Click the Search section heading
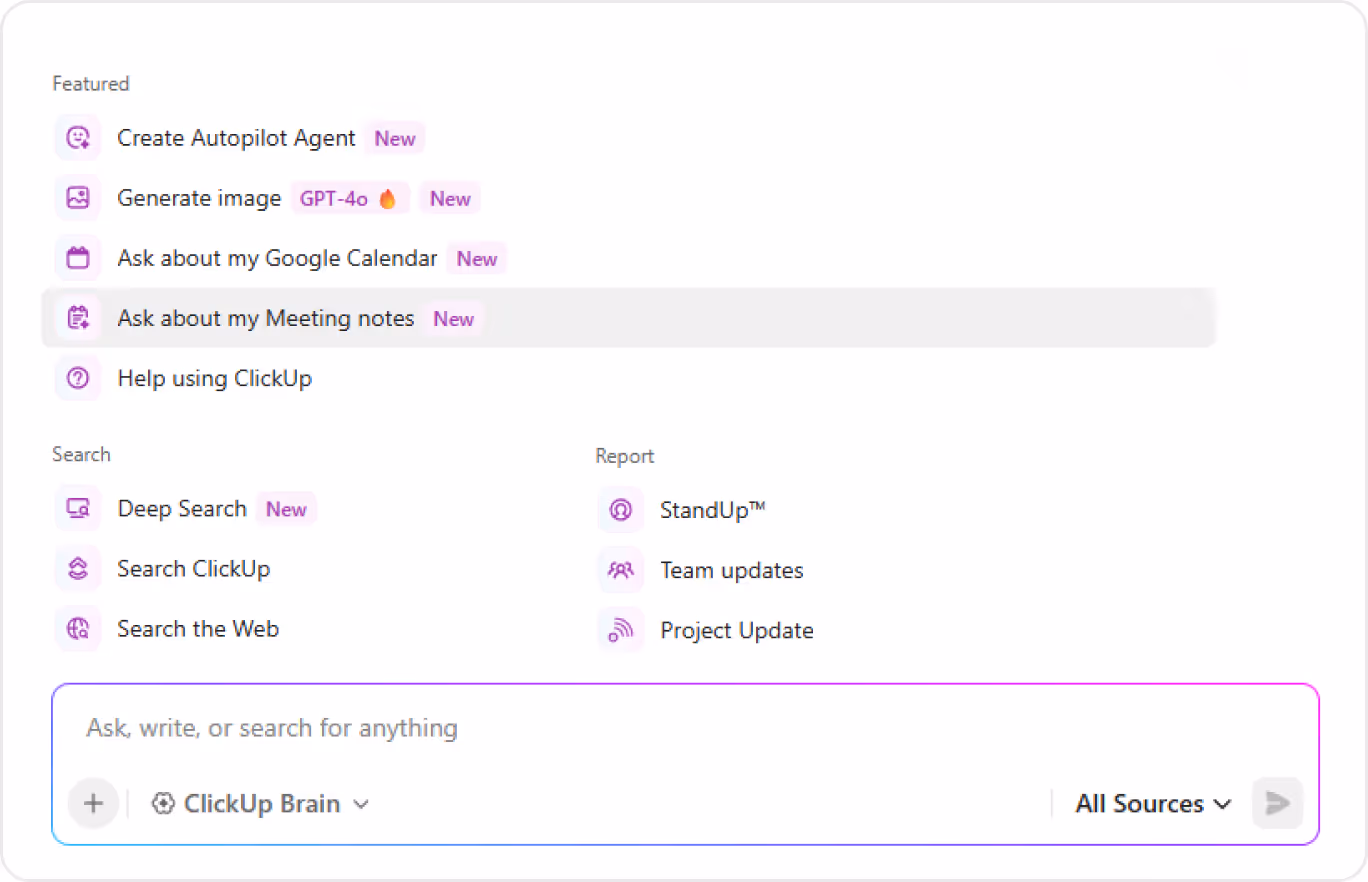The height and width of the screenshot is (882, 1368). click(x=81, y=454)
